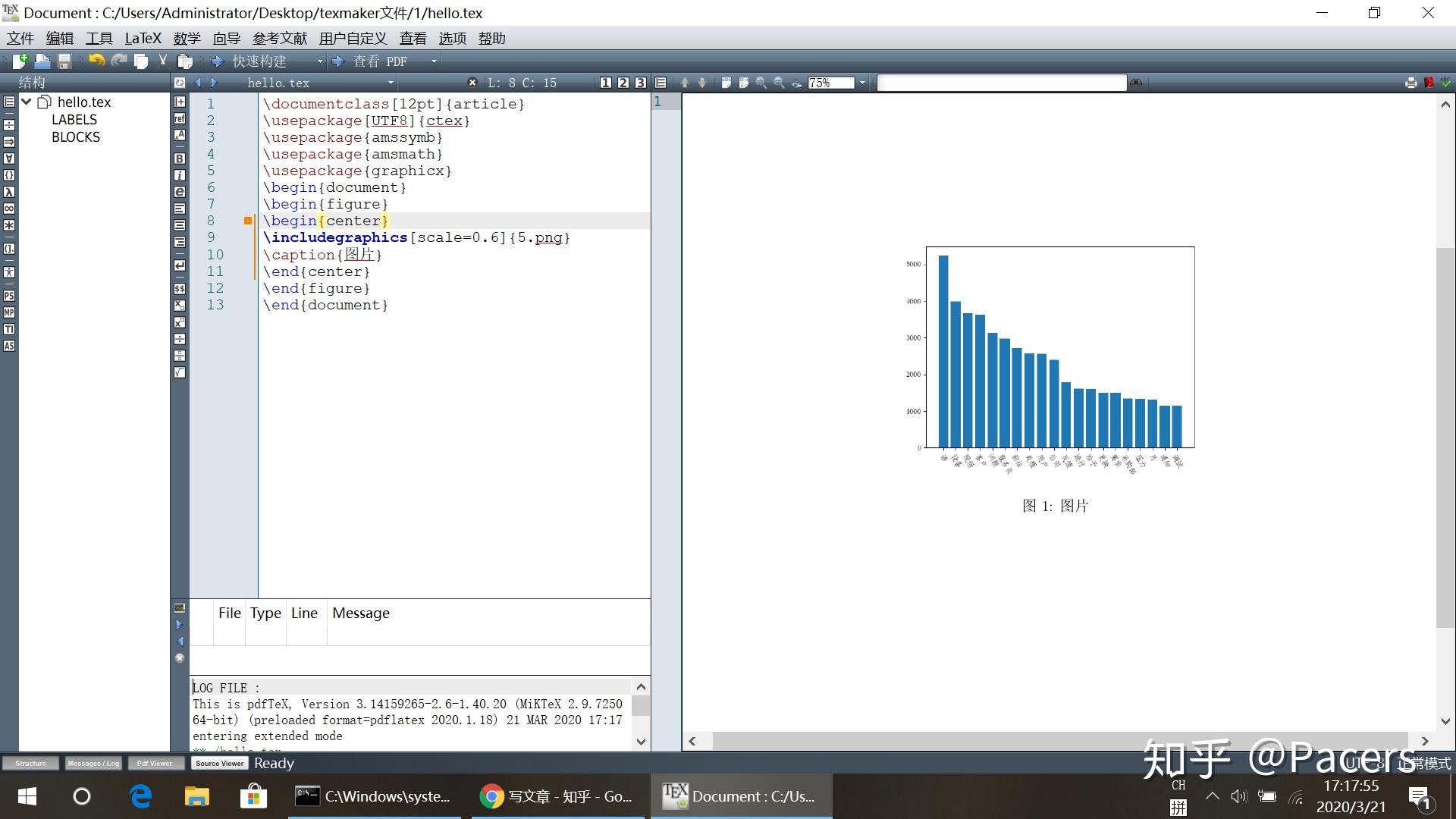Run the Quick Build arrow button
This screenshot has width=1456, height=819.
pyautogui.click(x=217, y=61)
